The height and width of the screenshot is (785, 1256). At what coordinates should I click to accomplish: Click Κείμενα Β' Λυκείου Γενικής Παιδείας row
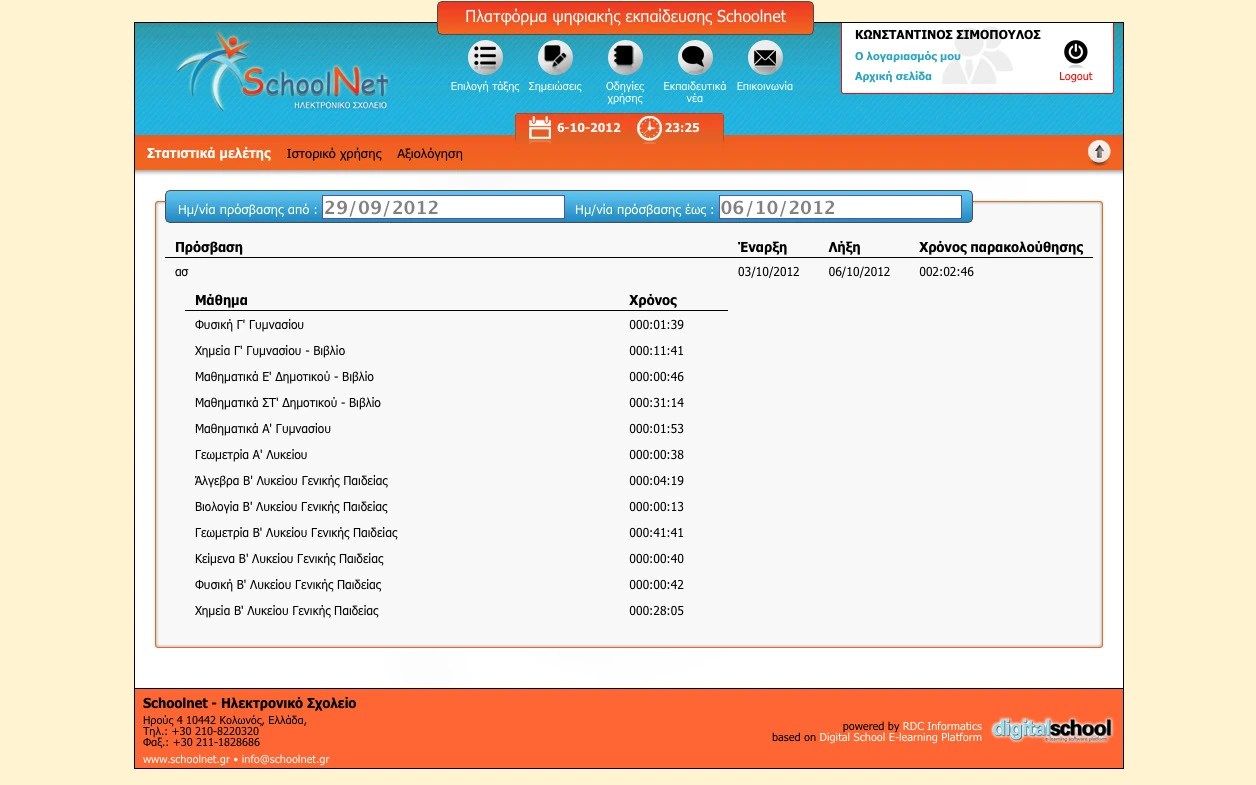click(x=456, y=559)
